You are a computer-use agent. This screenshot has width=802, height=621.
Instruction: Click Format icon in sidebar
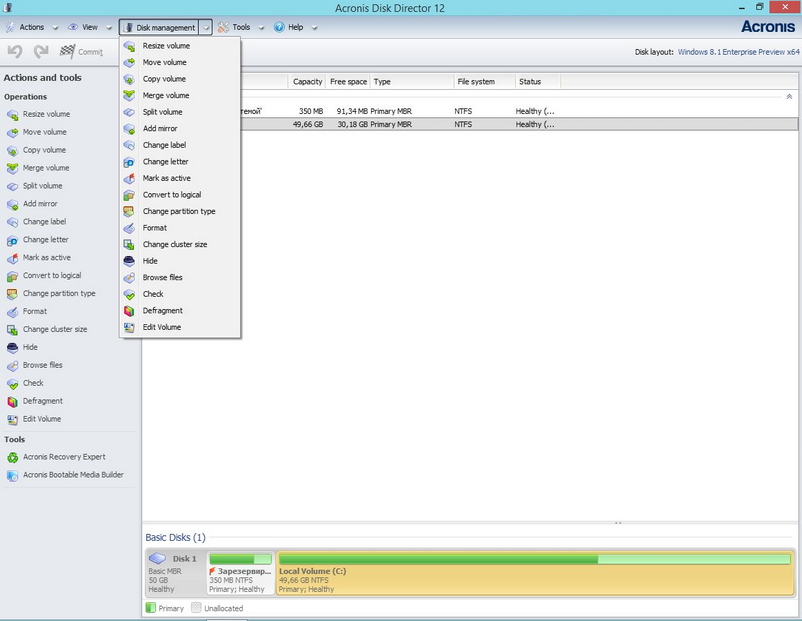pos(12,312)
